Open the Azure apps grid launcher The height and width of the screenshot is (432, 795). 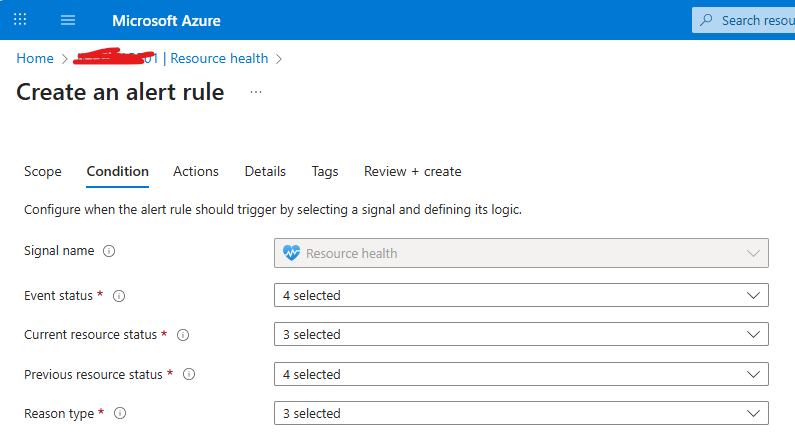[x=20, y=20]
